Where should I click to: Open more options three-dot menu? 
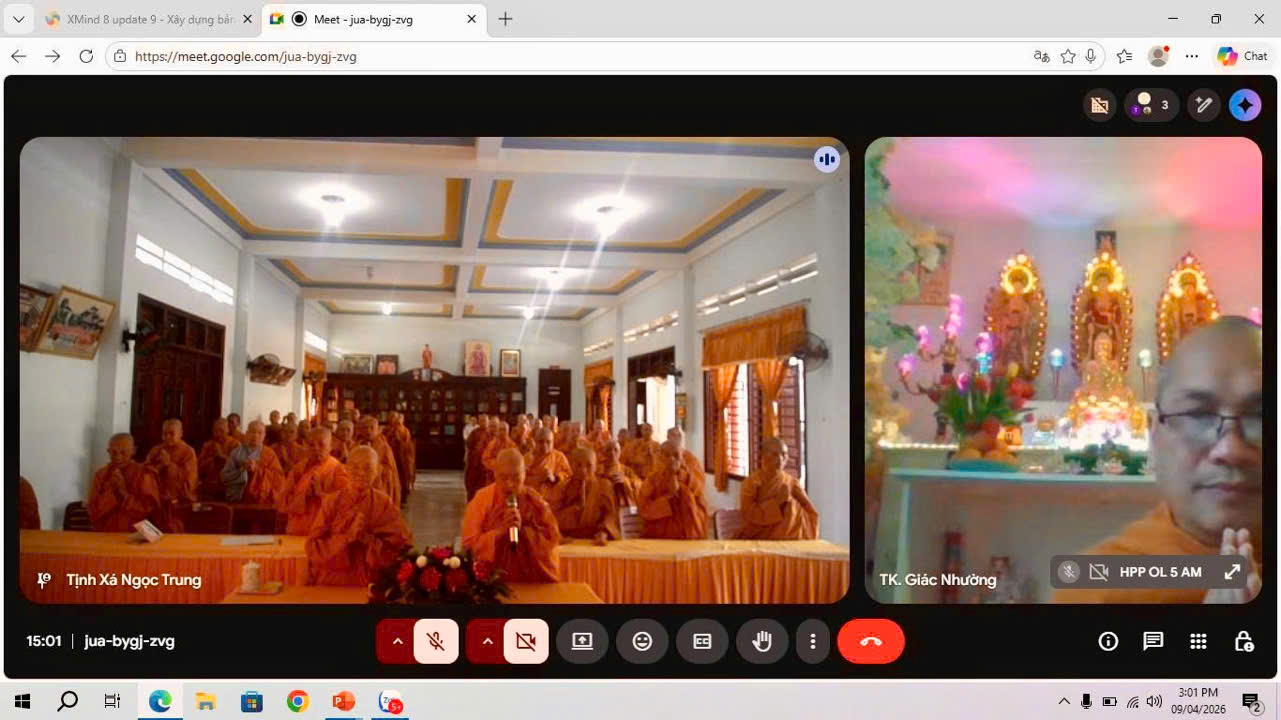coord(813,642)
